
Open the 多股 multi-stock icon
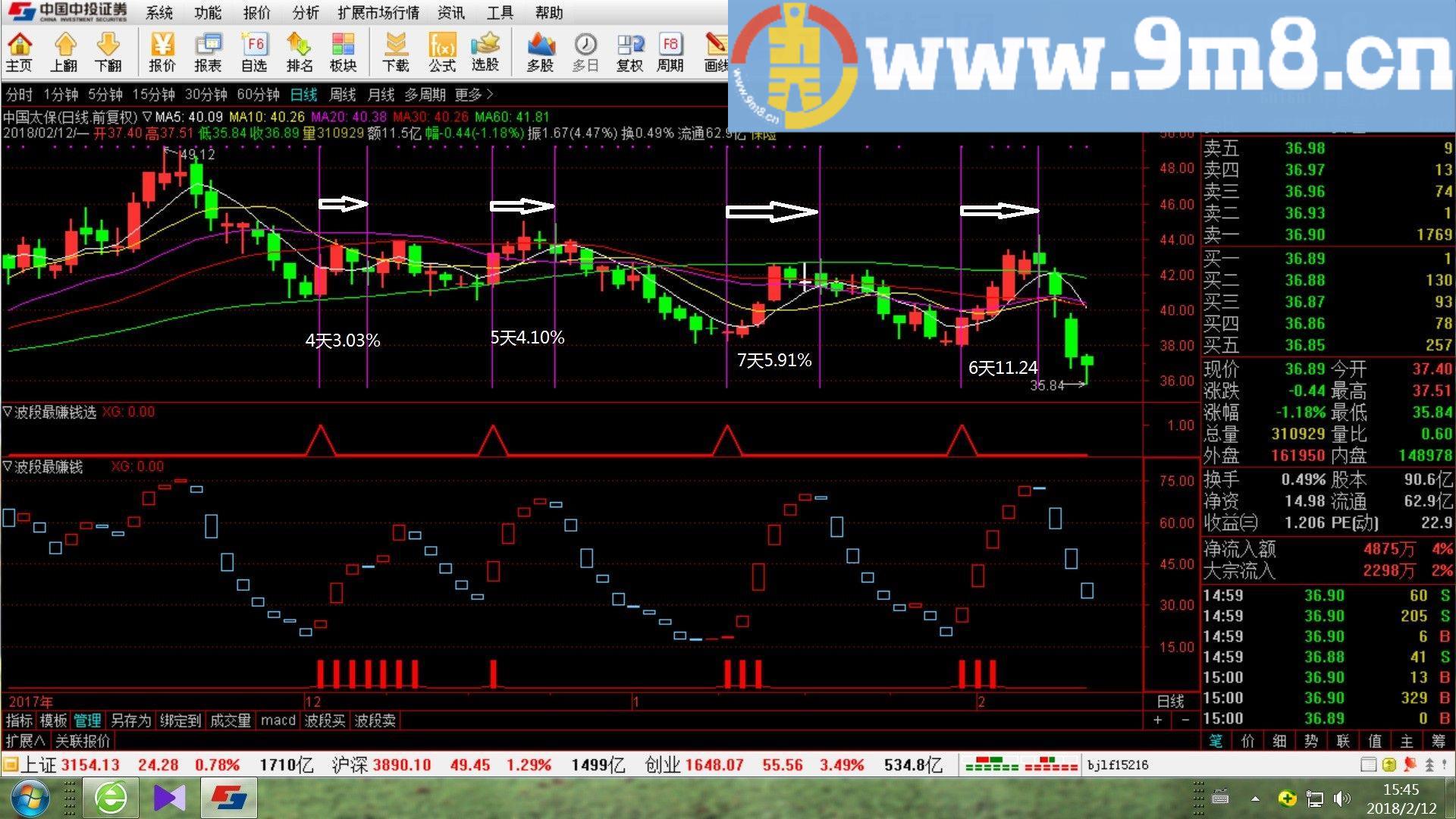540,52
